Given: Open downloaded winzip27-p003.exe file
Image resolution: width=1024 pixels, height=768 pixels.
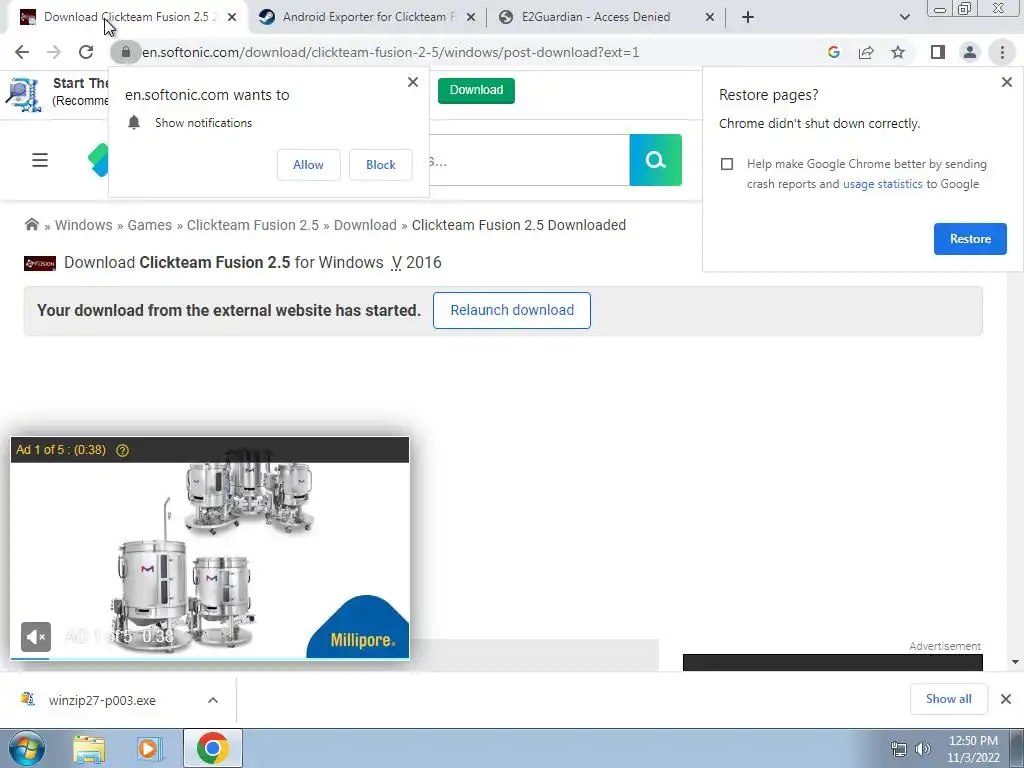Looking at the screenshot, I should pyautogui.click(x=102, y=700).
